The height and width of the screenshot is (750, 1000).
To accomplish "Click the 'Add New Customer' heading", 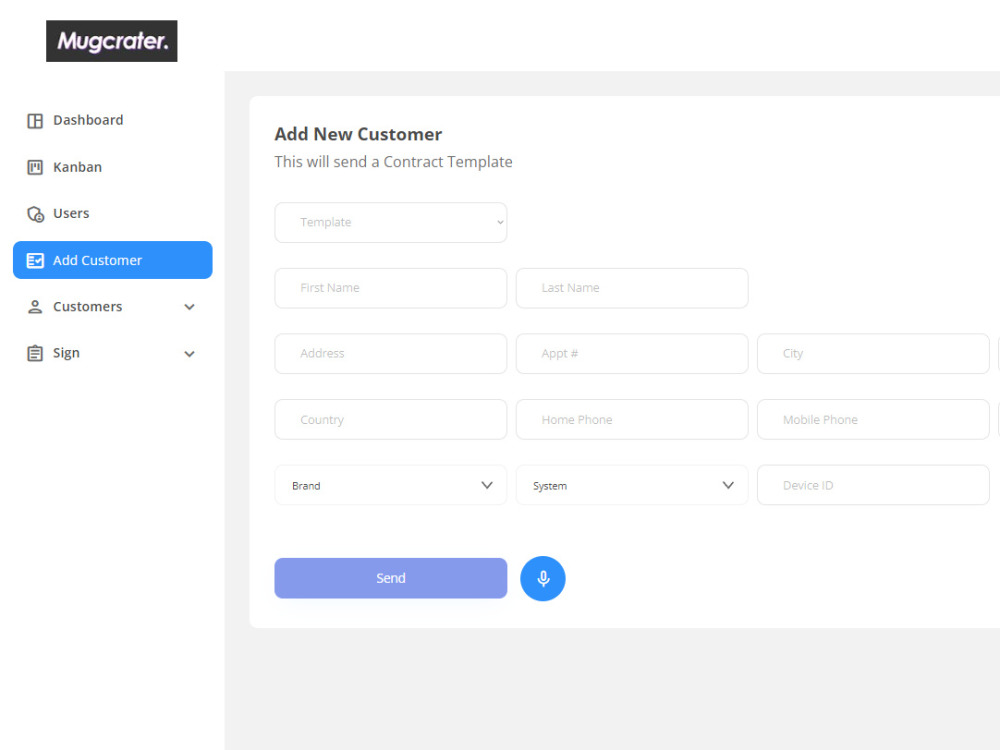I will [358, 135].
